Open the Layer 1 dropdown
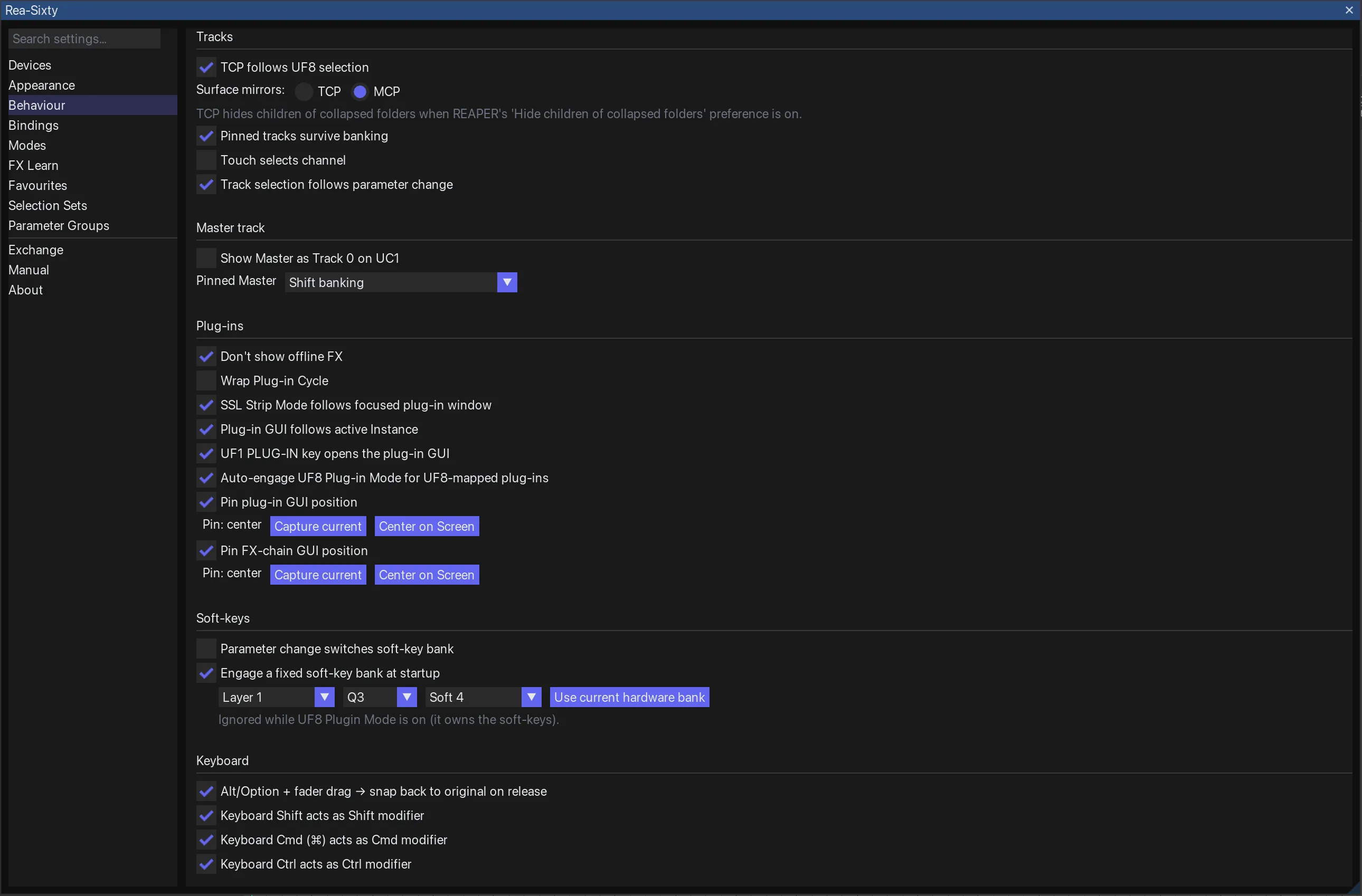Screen dimensions: 1362x896 click(x=276, y=698)
